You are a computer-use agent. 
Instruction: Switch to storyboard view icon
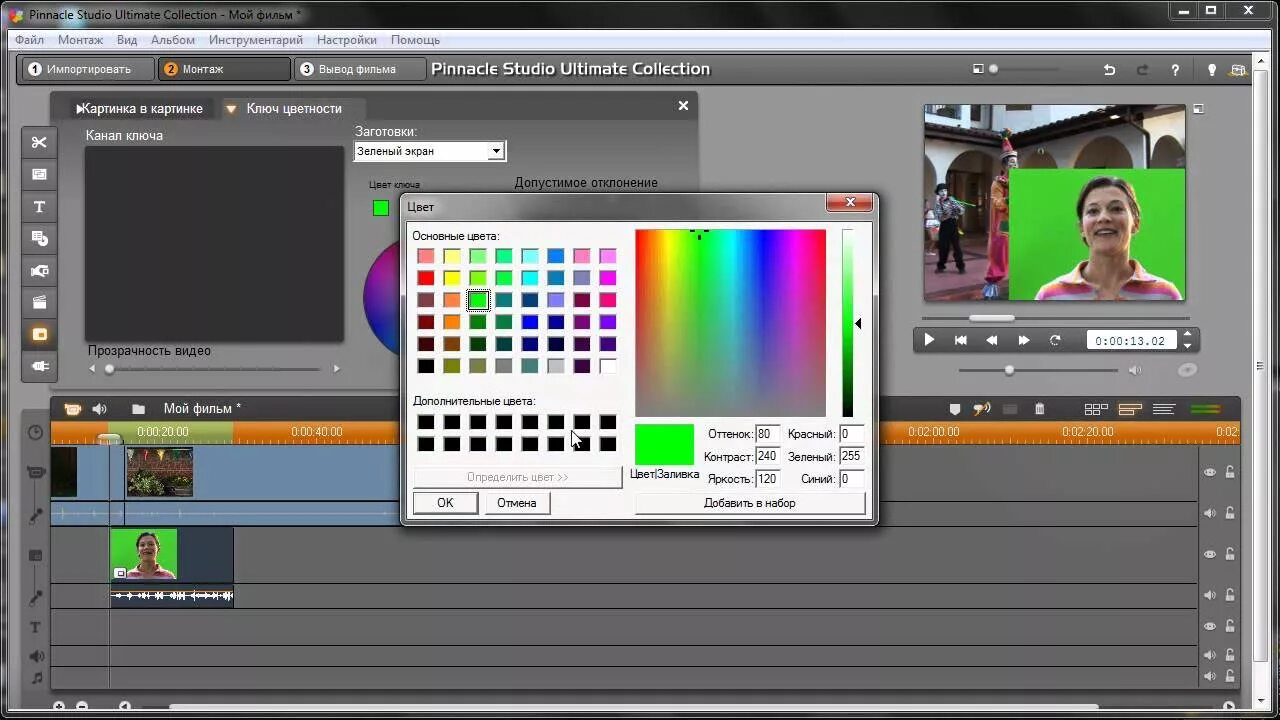click(x=1096, y=409)
